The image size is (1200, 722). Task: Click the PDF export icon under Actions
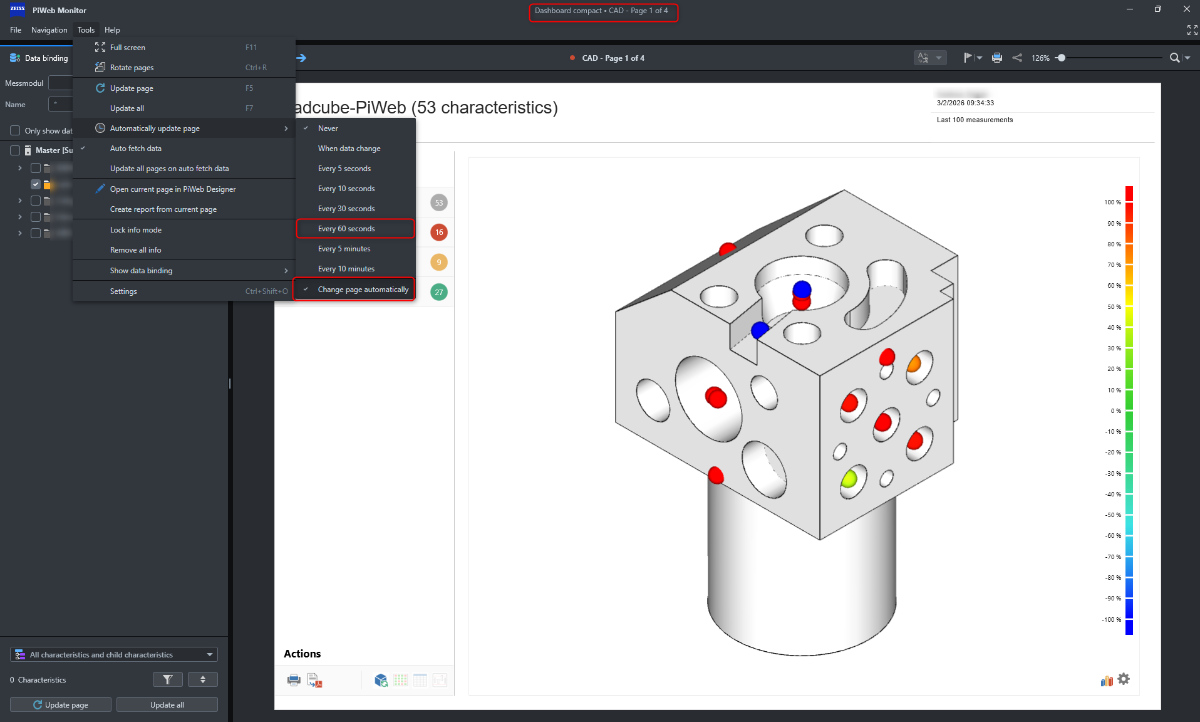point(314,680)
